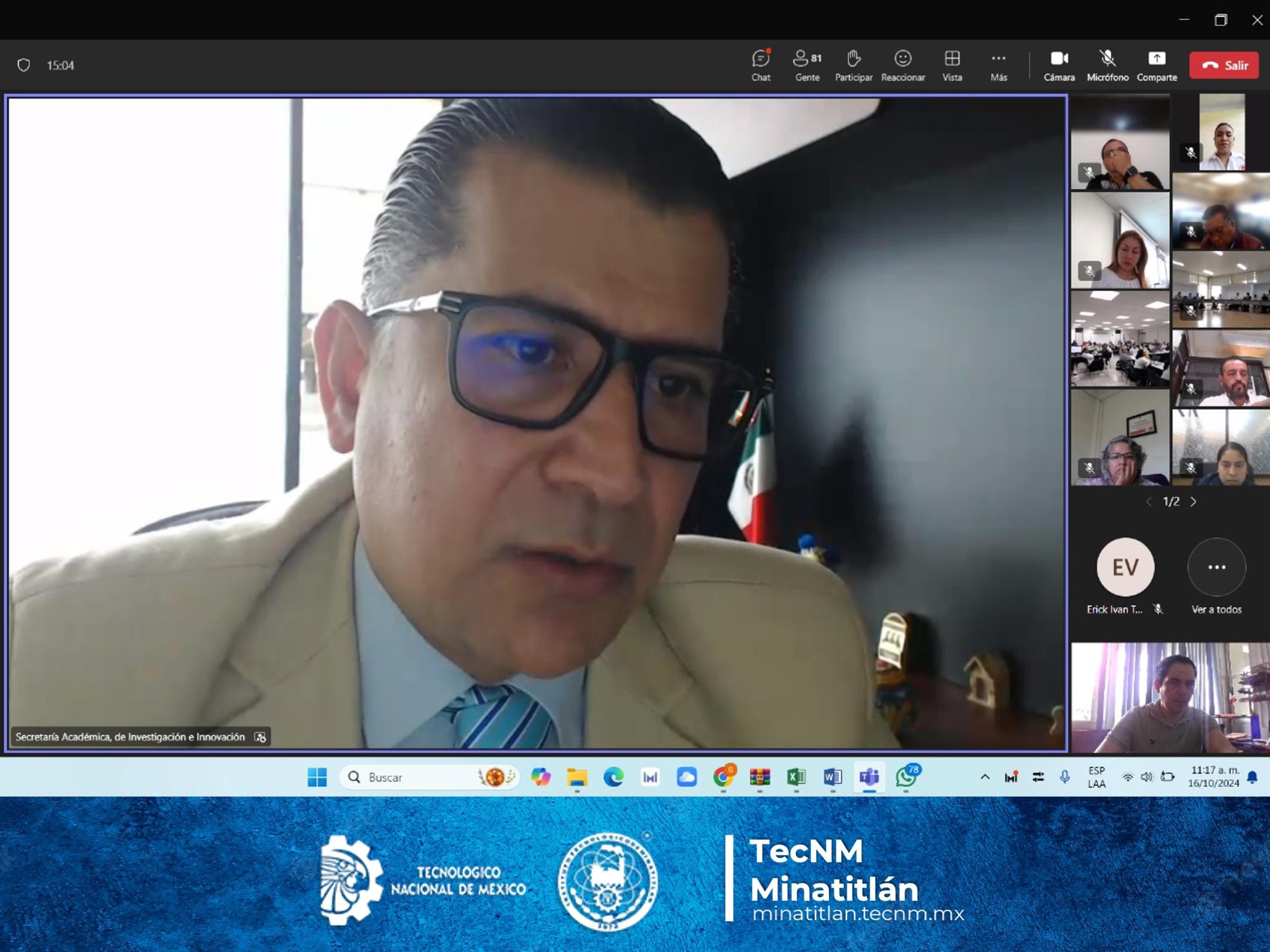Select thumbnail of gray-haired woman resting chin
The height and width of the screenshot is (952, 1270).
pos(1120,437)
